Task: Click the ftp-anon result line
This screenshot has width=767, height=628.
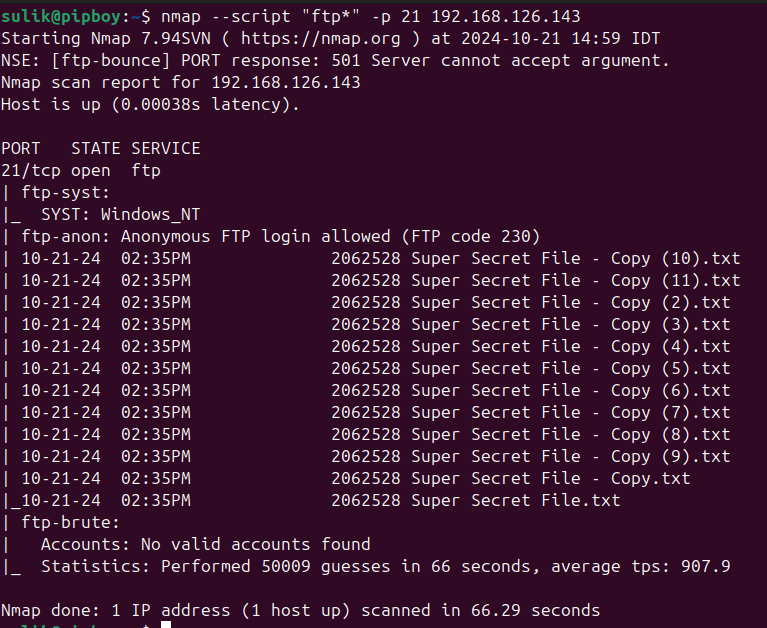Action: click(x=271, y=237)
